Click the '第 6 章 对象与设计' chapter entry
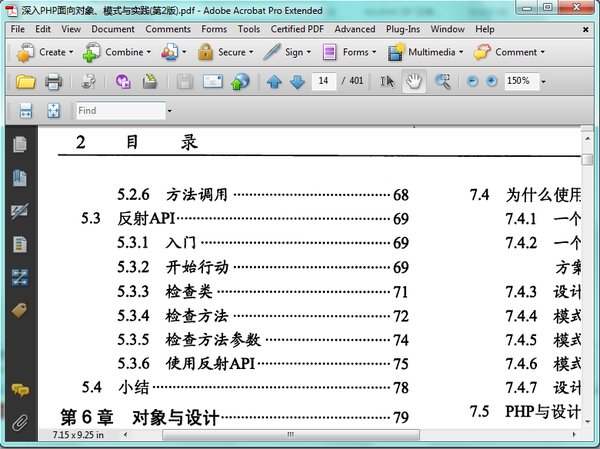The width and height of the screenshot is (600, 449). pyautogui.click(x=235, y=417)
